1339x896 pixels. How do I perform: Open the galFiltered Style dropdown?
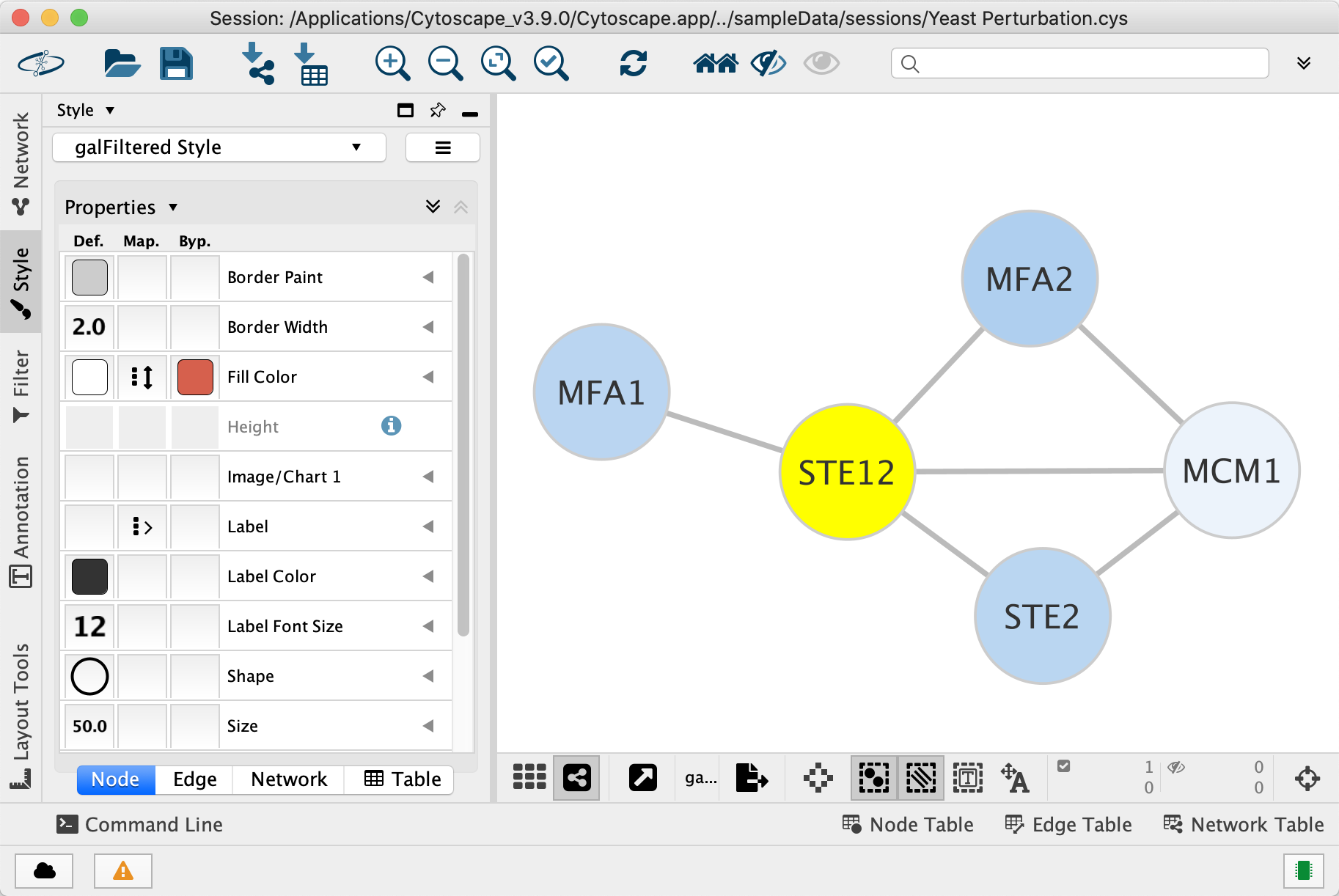(x=219, y=147)
